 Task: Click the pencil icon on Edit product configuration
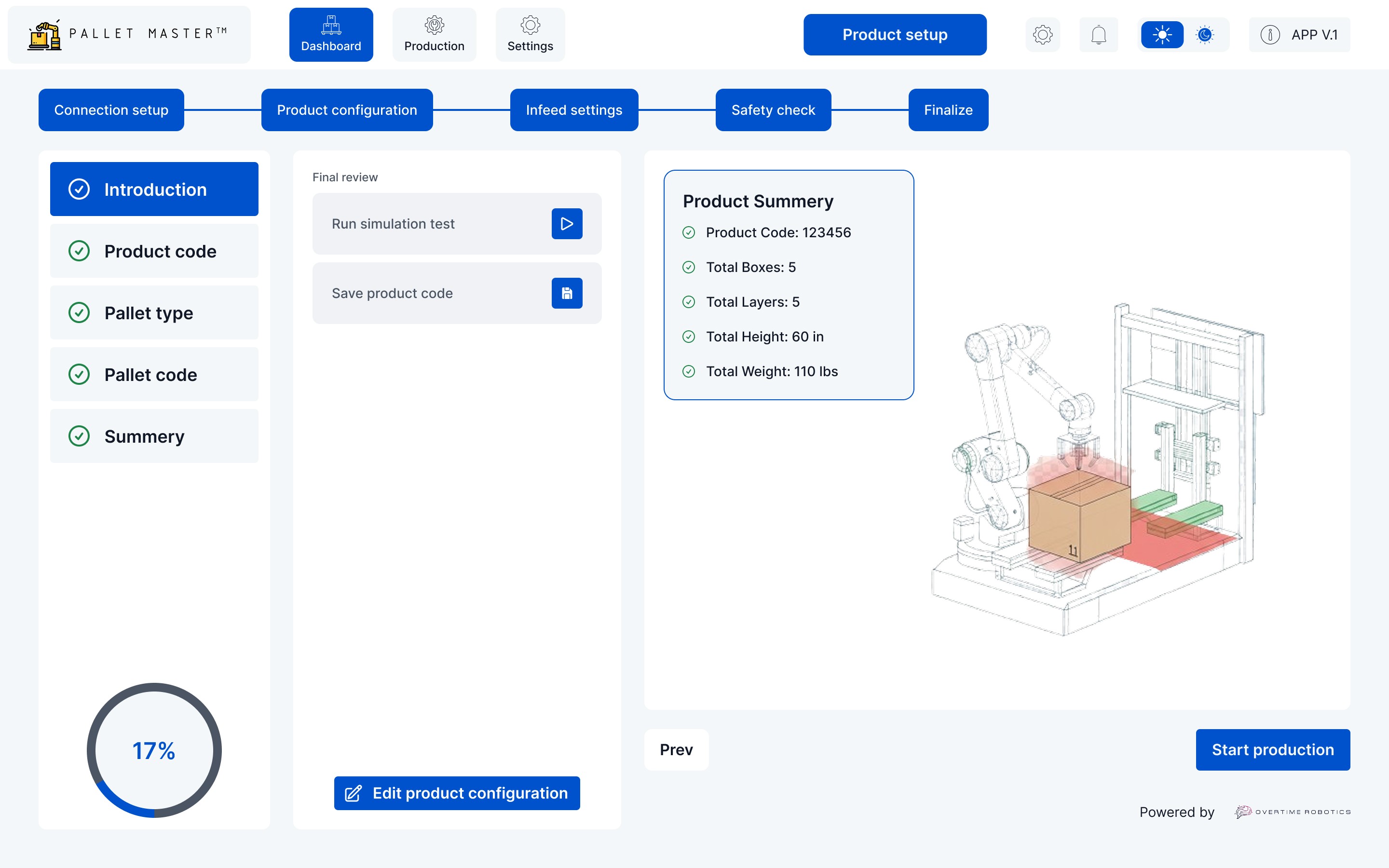pos(353,793)
